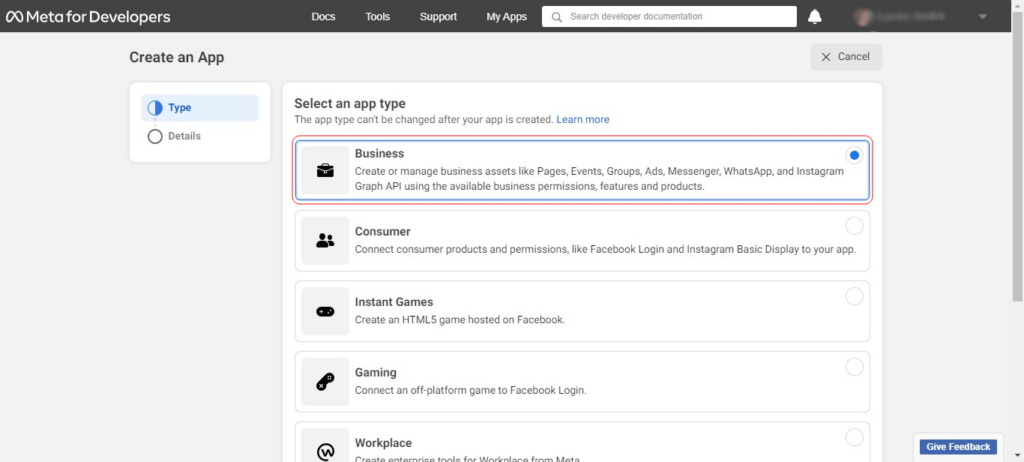The width and height of the screenshot is (1024, 462).
Task: Select the Business radio button
Action: [854, 156]
